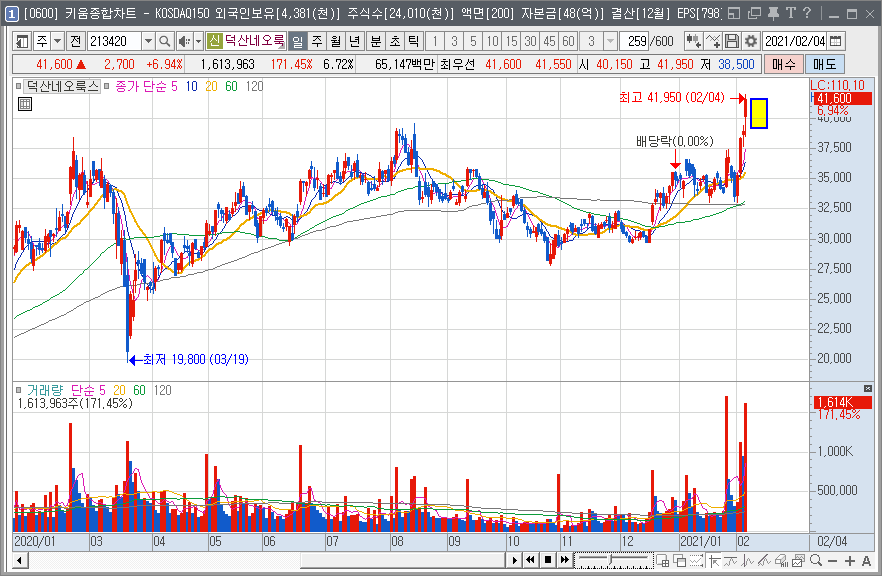882x576 pixels.
Task: Click the fast forward playback button
Action: (x=565, y=560)
